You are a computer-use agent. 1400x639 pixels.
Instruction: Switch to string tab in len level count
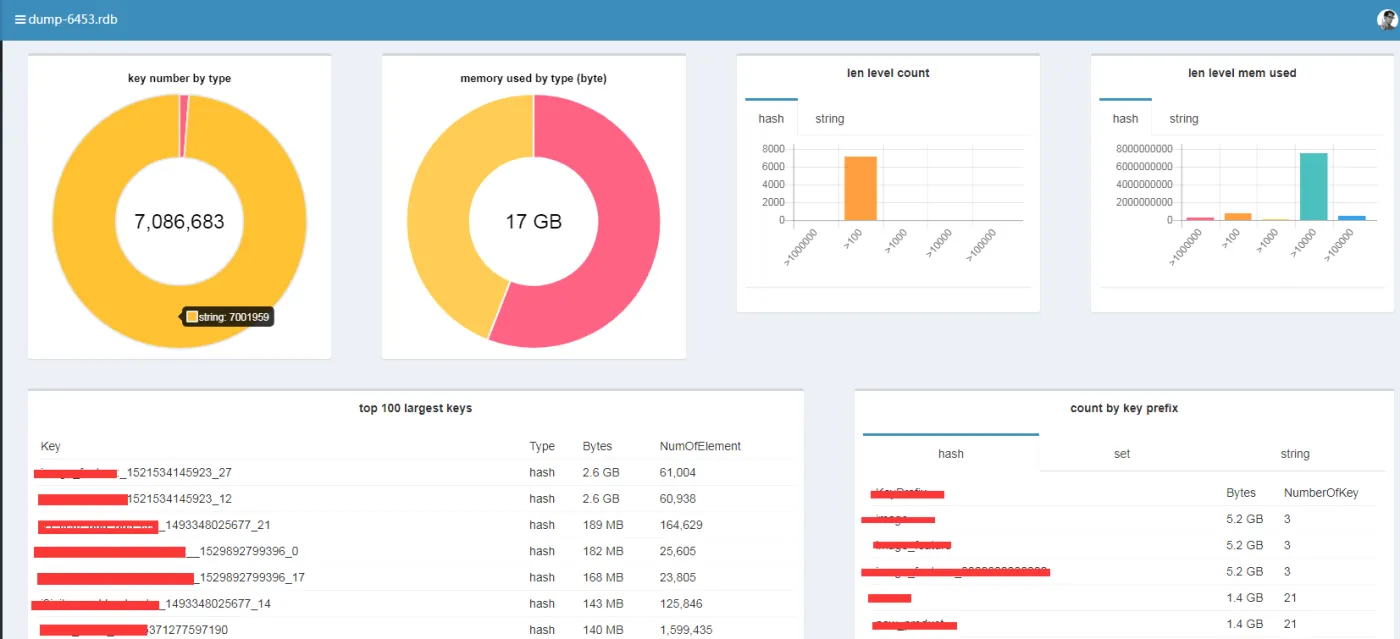tap(829, 119)
